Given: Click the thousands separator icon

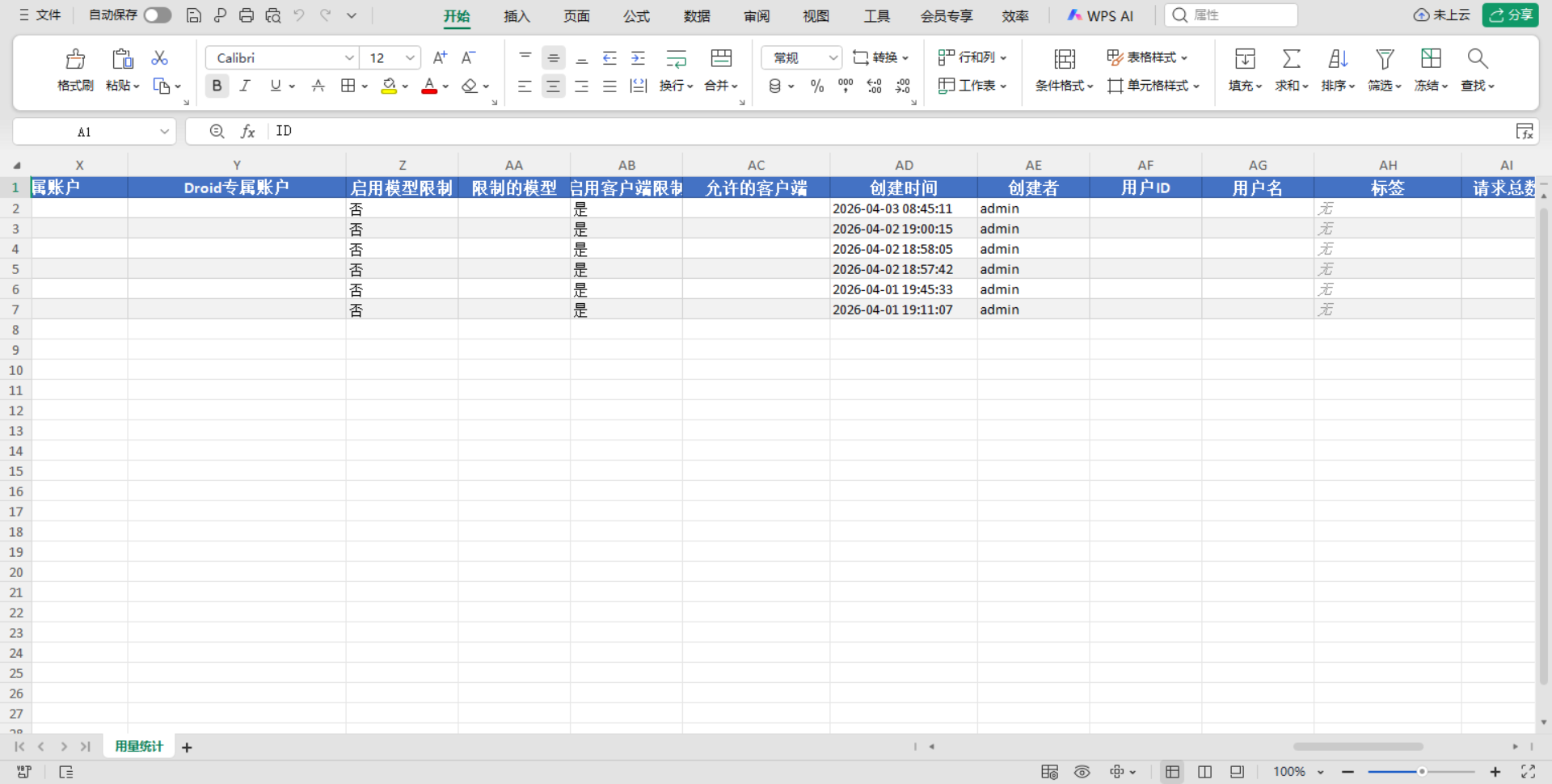Looking at the screenshot, I should tap(846, 86).
